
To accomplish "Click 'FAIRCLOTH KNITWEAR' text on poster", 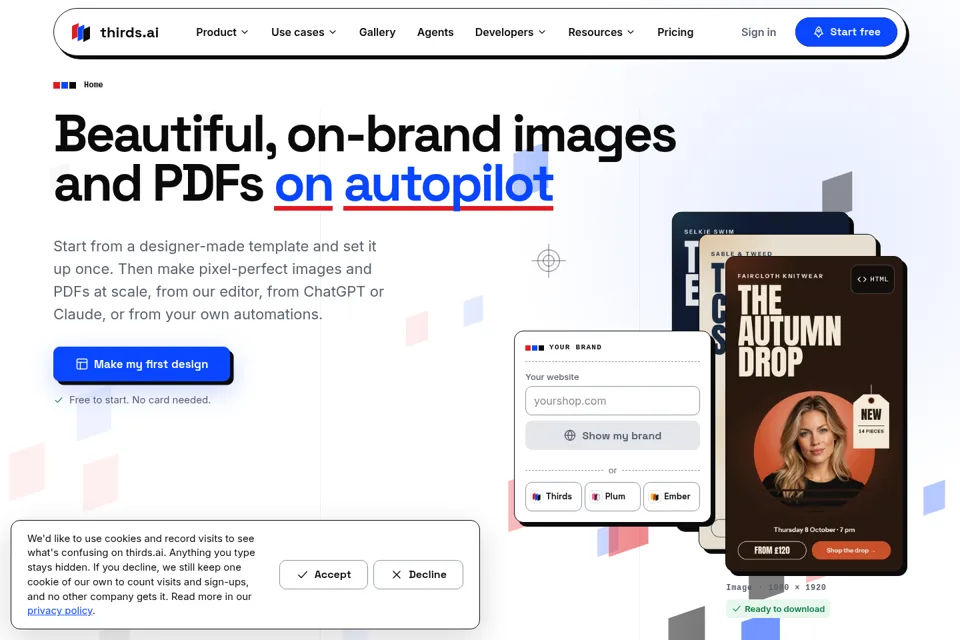I will [x=780, y=276].
